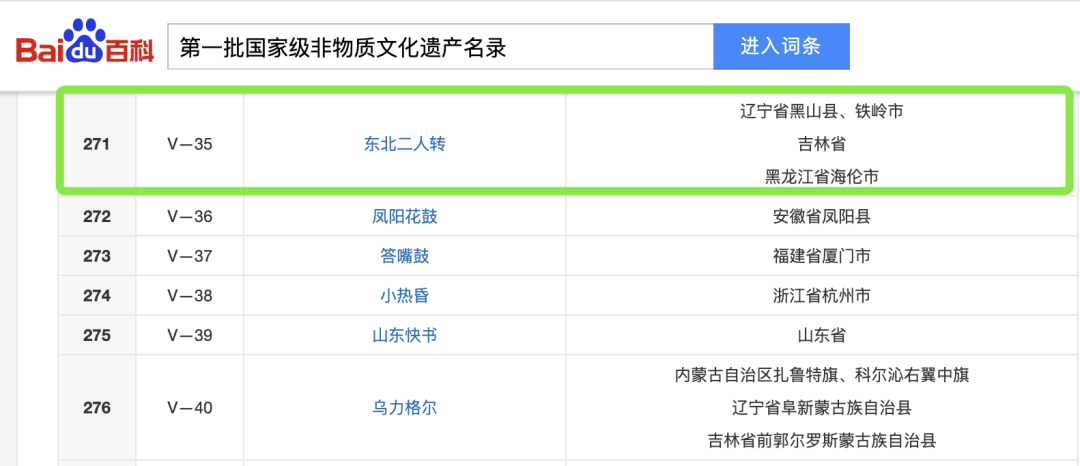Open the 东北二人转 entry link
The image size is (1080, 466).
pos(405,144)
